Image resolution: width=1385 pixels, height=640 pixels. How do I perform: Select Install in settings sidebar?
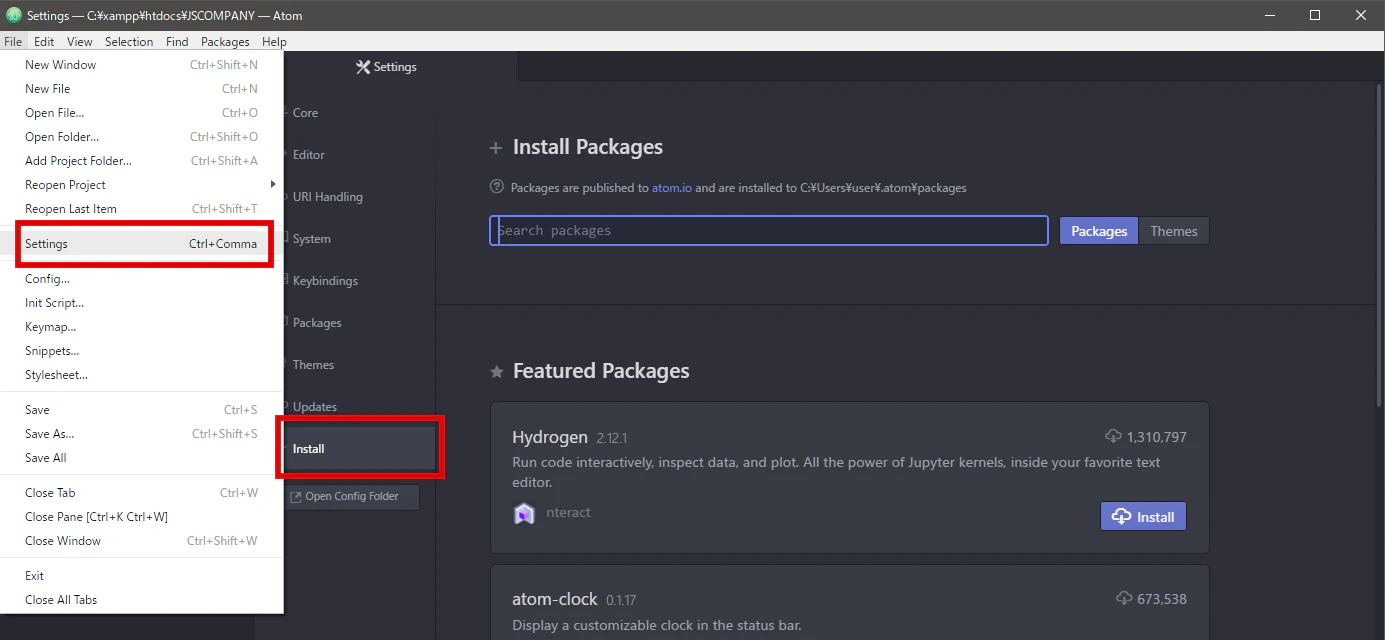360,449
